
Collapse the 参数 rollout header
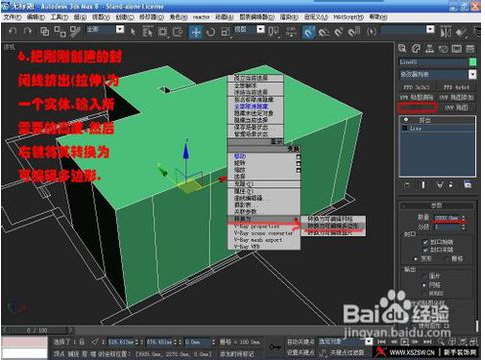(437, 205)
